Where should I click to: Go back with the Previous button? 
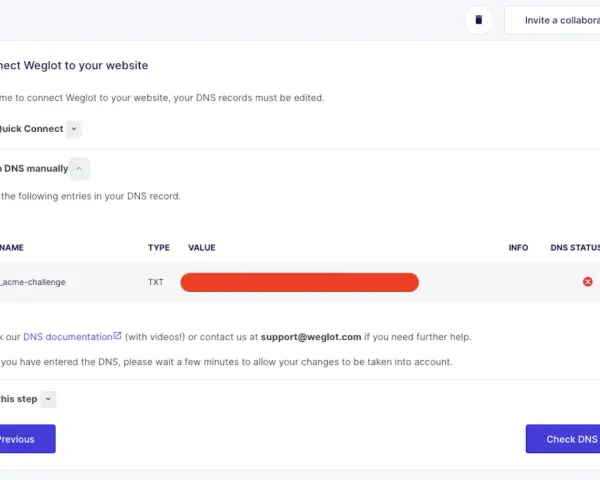pyautogui.click(x=28, y=439)
